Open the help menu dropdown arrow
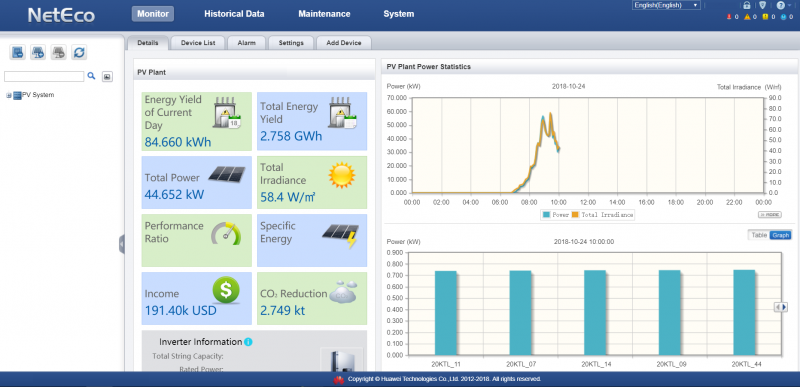This screenshot has width=800, height=387. click(789, 6)
